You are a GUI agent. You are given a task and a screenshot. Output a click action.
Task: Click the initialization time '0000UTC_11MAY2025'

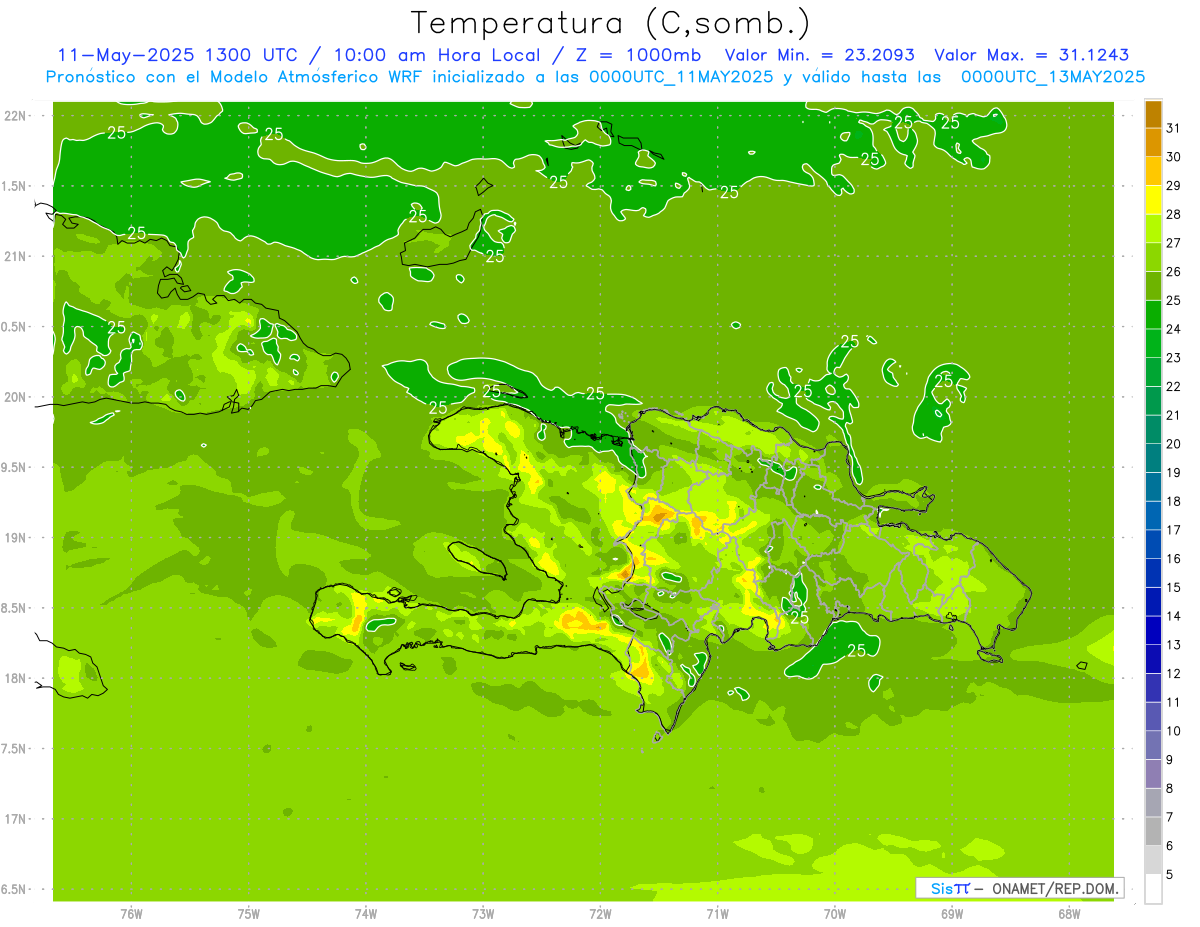680,76
